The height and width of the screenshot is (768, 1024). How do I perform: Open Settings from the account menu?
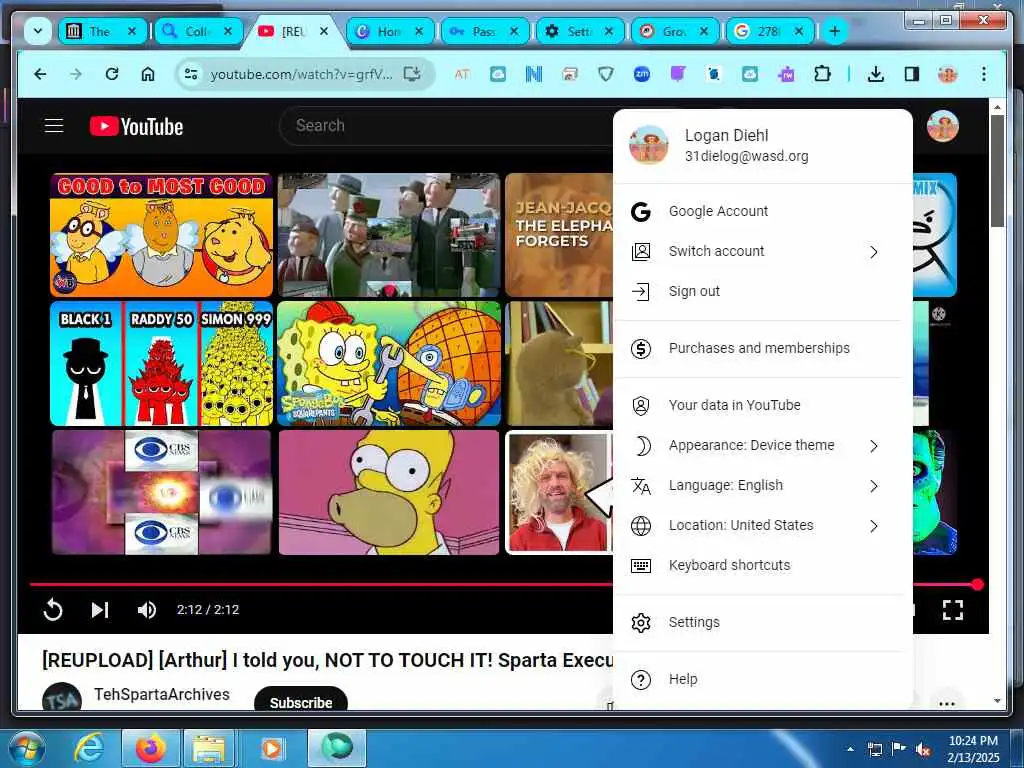coord(763,622)
